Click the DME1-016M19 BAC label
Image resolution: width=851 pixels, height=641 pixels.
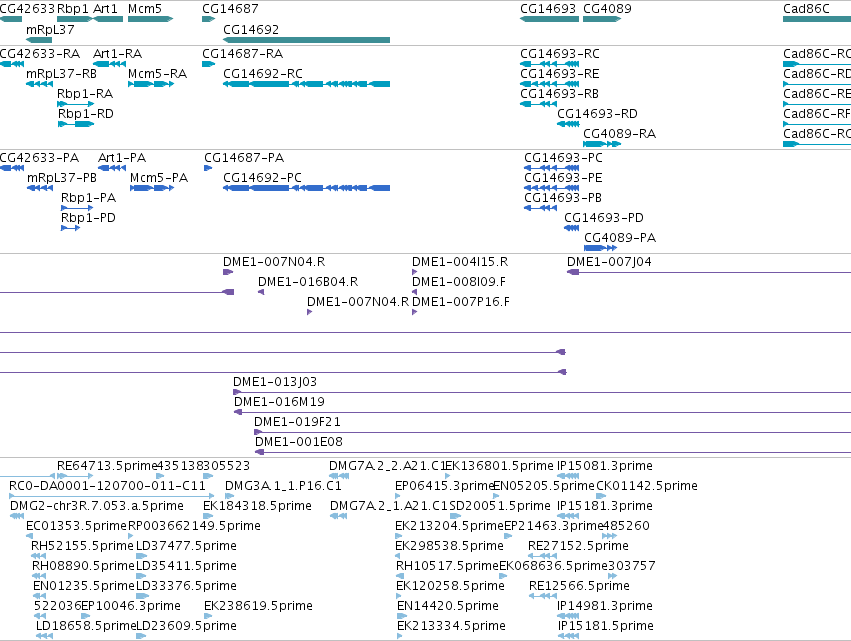click(x=279, y=402)
